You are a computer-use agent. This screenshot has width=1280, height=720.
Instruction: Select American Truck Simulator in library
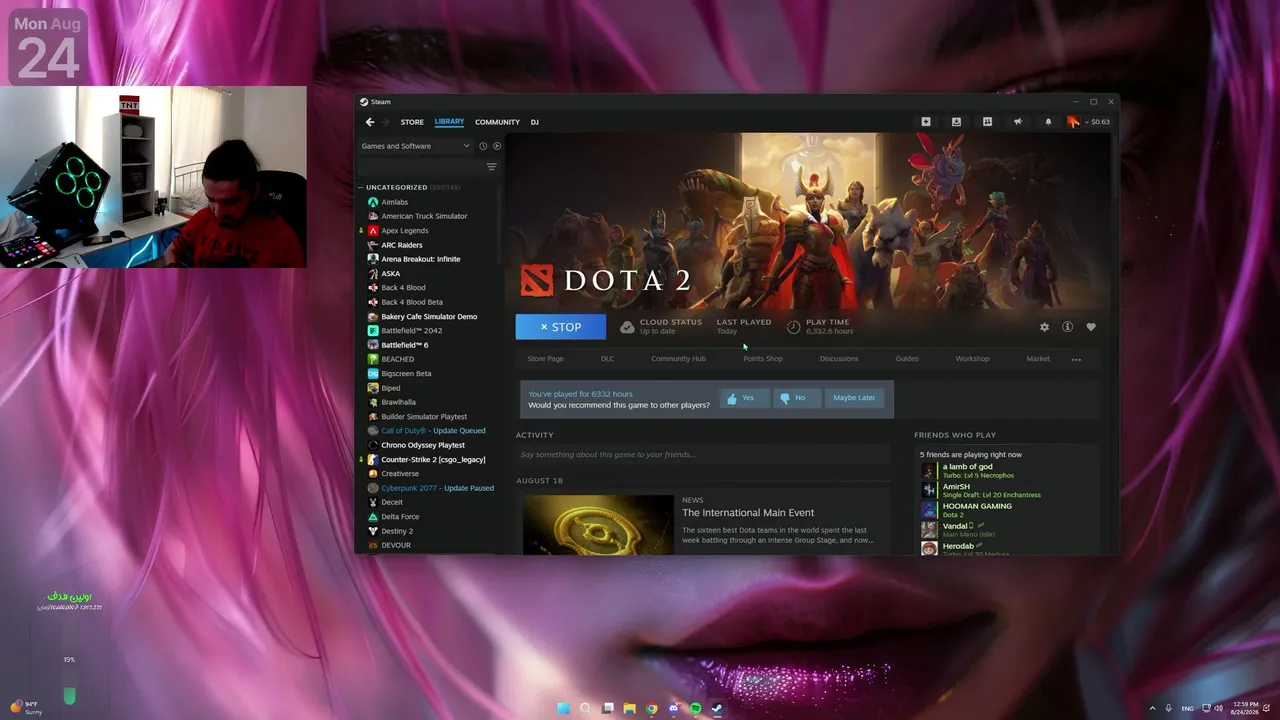coord(424,216)
